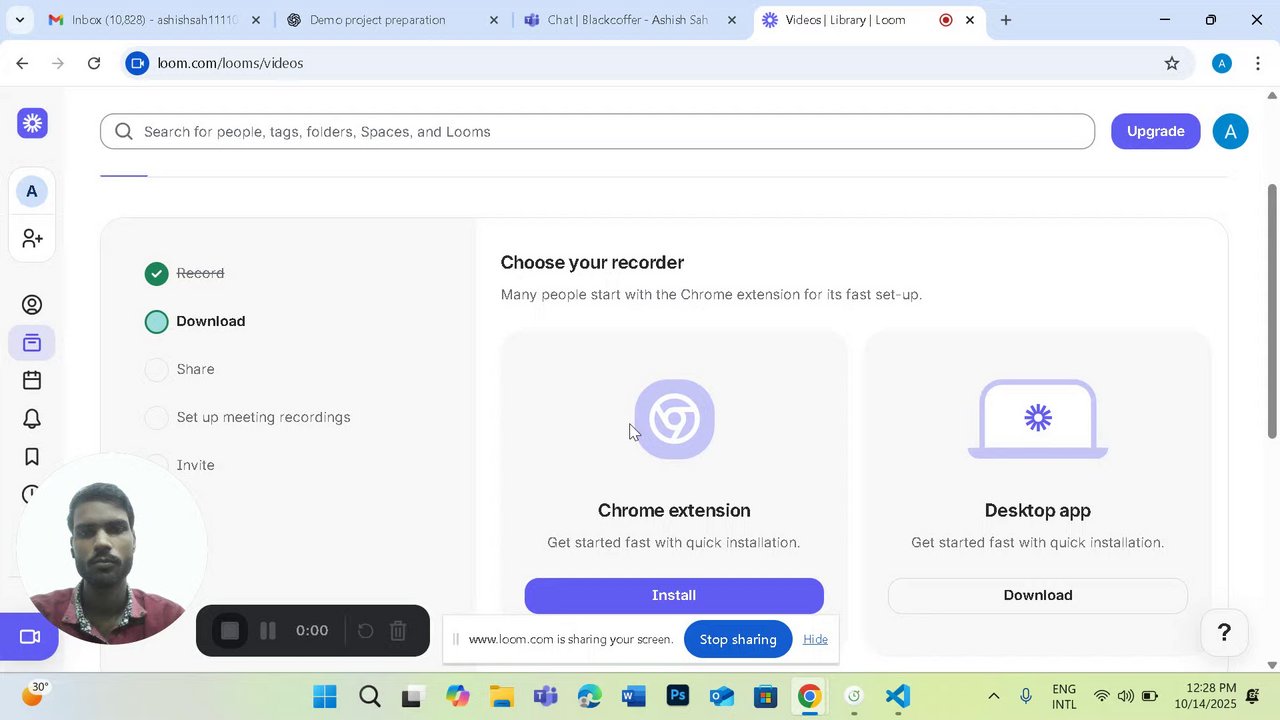The width and height of the screenshot is (1280, 720).
Task: Open File Explorer from taskbar
Action: (501, 696)
